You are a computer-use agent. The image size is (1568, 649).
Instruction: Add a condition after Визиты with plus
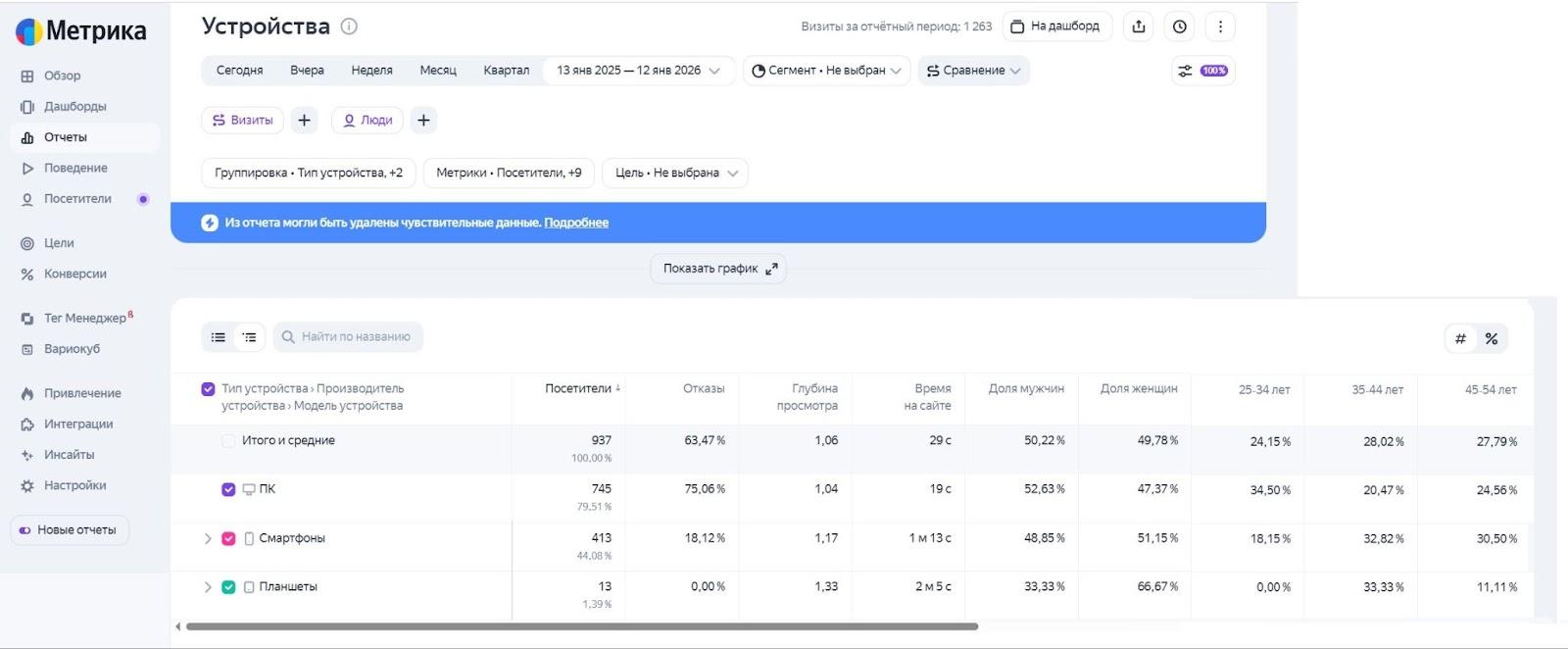click(305, 120)
